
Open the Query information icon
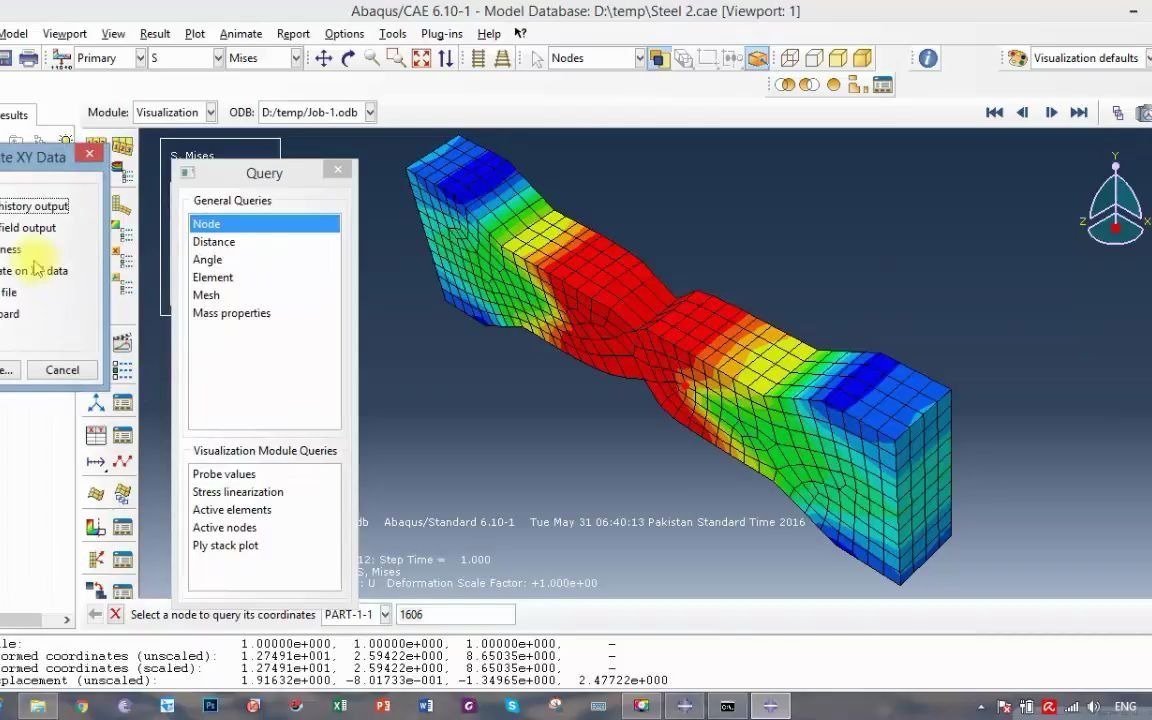pyautogui.click(x=928, y=58)
